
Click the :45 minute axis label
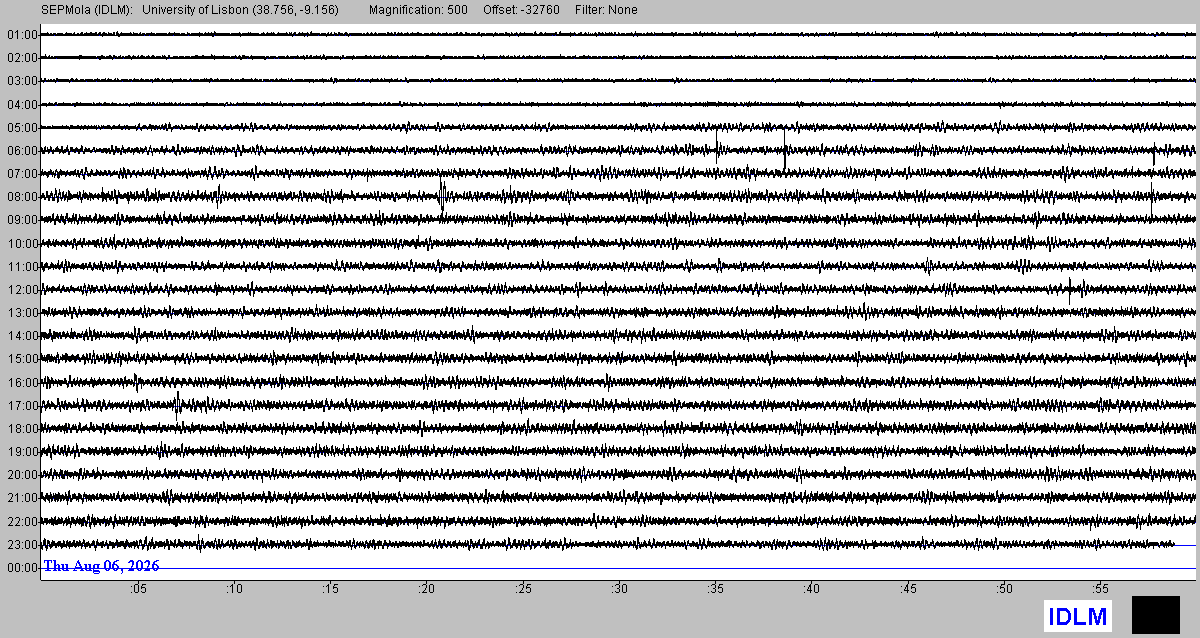click(908, 589)
